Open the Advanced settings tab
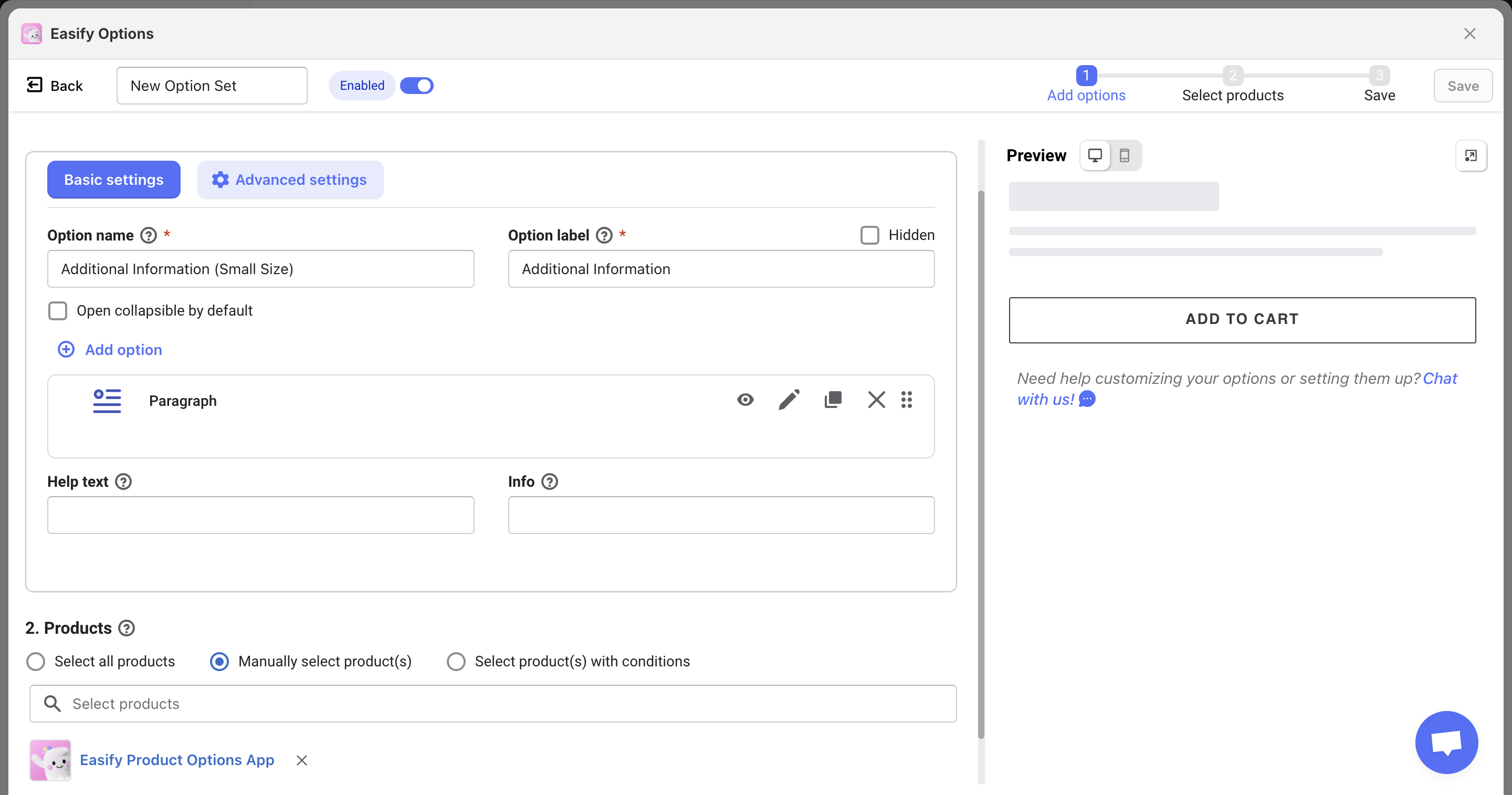This screenshot has height=795, width=1512. click(x=290, y=180)
